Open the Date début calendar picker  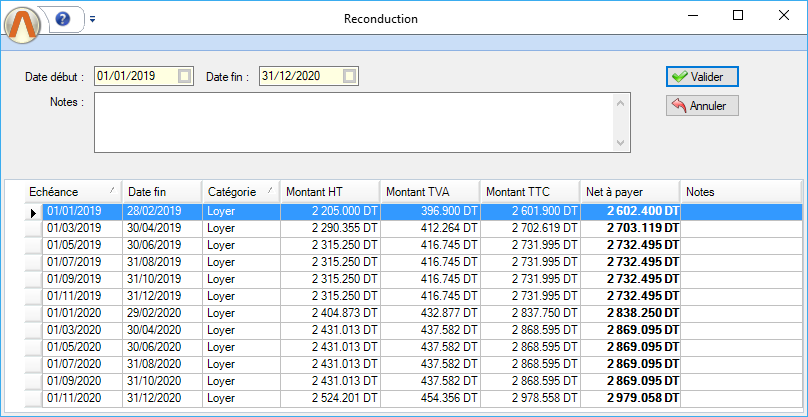(184, 76)
